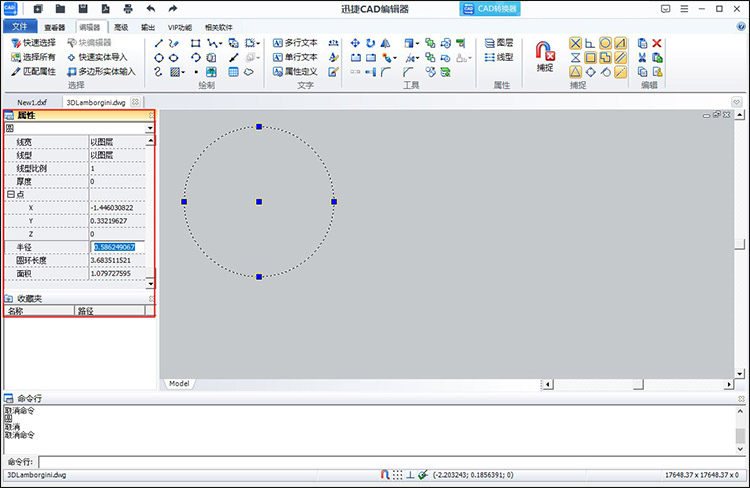Select the circle drawing tool
This screenshot has height=488, width=750.
(159, 58)
